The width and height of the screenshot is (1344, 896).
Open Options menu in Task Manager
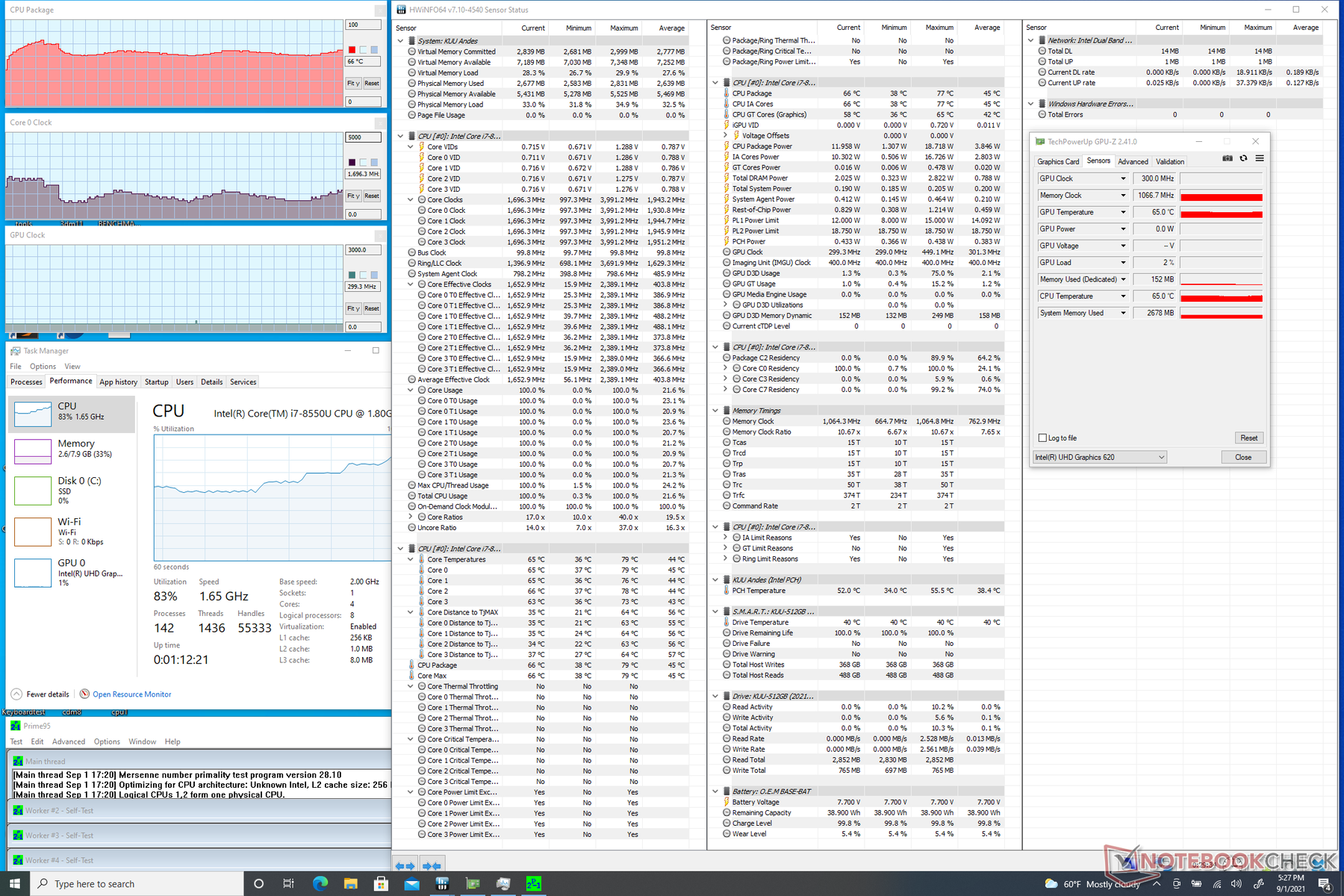tap(43, 367)
